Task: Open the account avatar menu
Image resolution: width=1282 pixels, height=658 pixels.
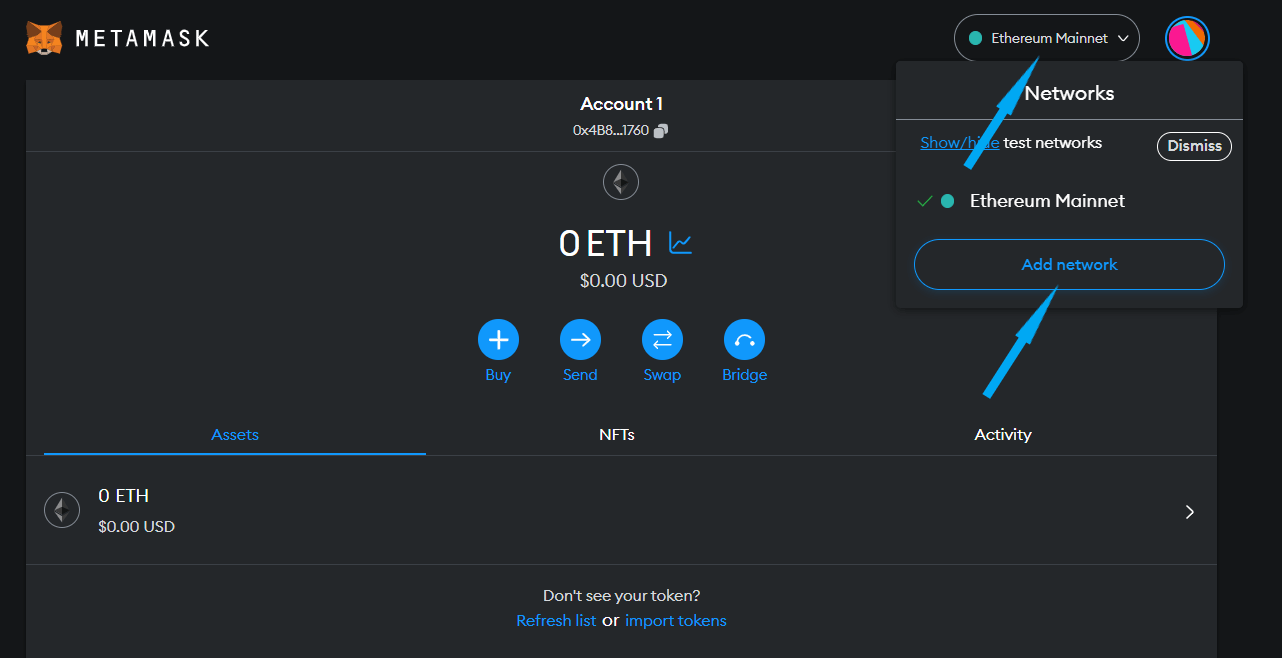Action: coord(1187,38)
